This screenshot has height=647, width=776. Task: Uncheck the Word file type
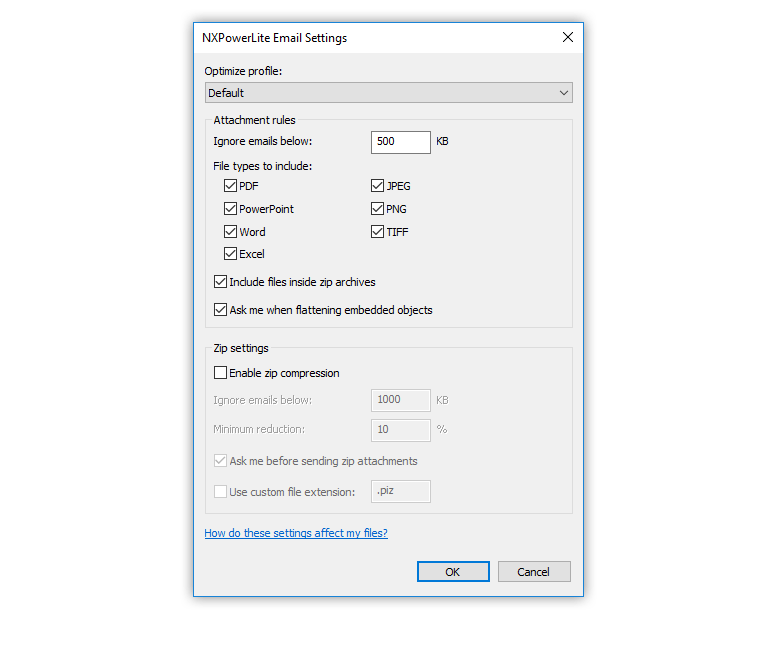click(x=230, y=232)
